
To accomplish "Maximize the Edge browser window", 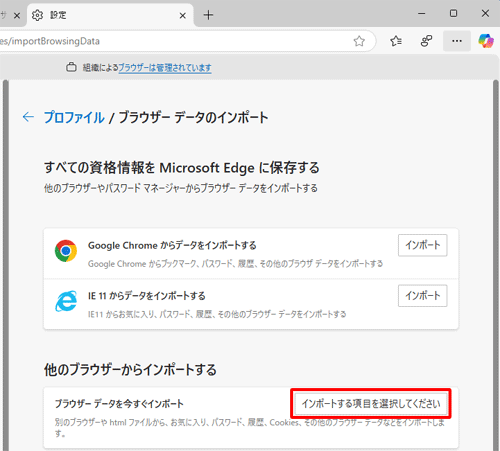I will click(x=453, y=14).
